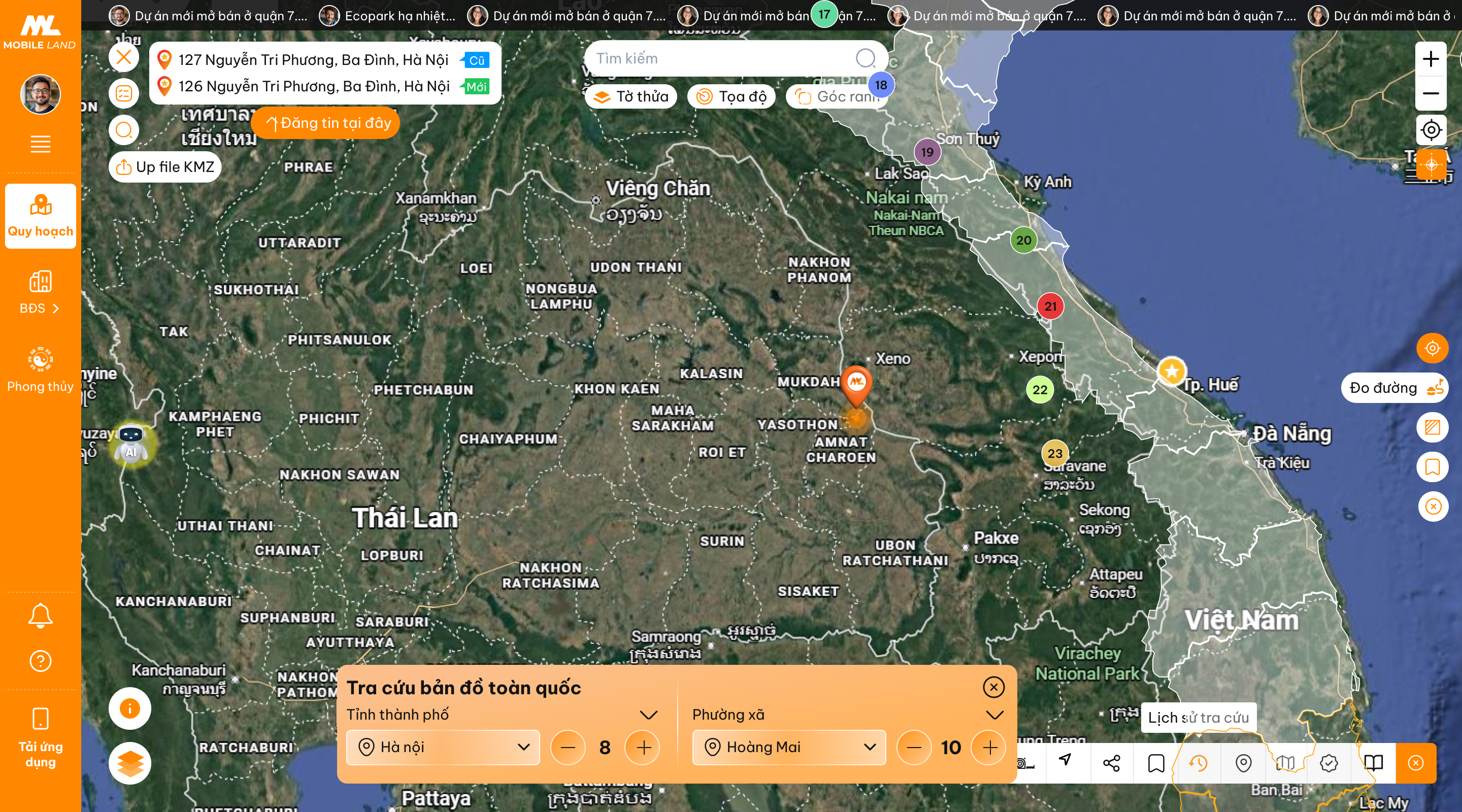Click the round magnifier button above Up file KMZ

coord(124,130)
